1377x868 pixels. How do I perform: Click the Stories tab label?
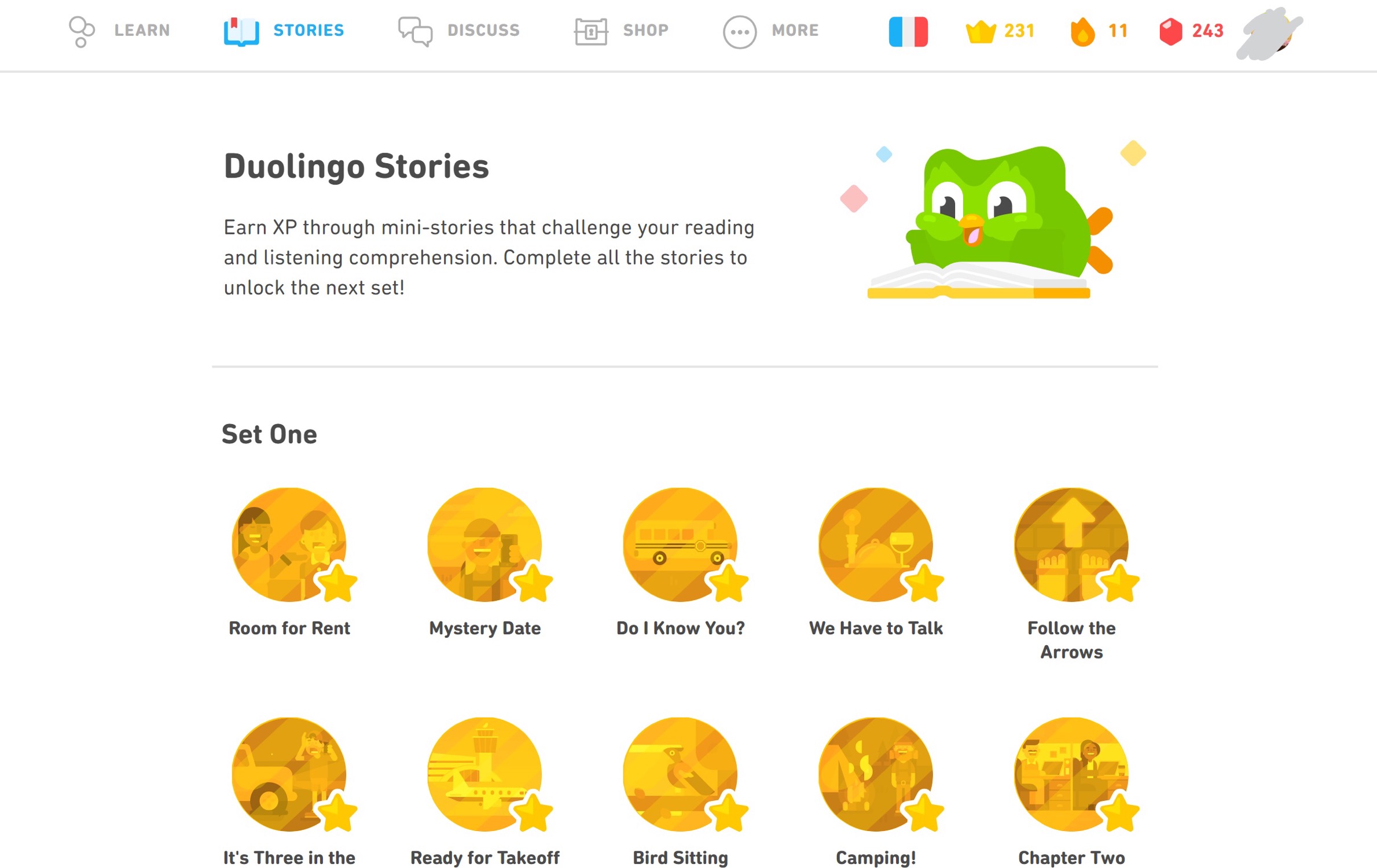309,30
